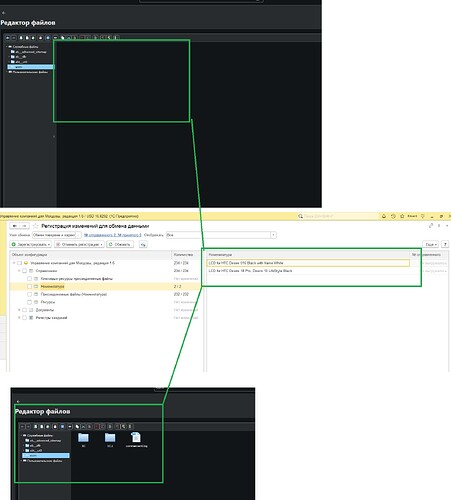The width and height of the screenshot is (451, 500).
Task: Expand the Регистры сведений tree node
Action: pos(19,318)
